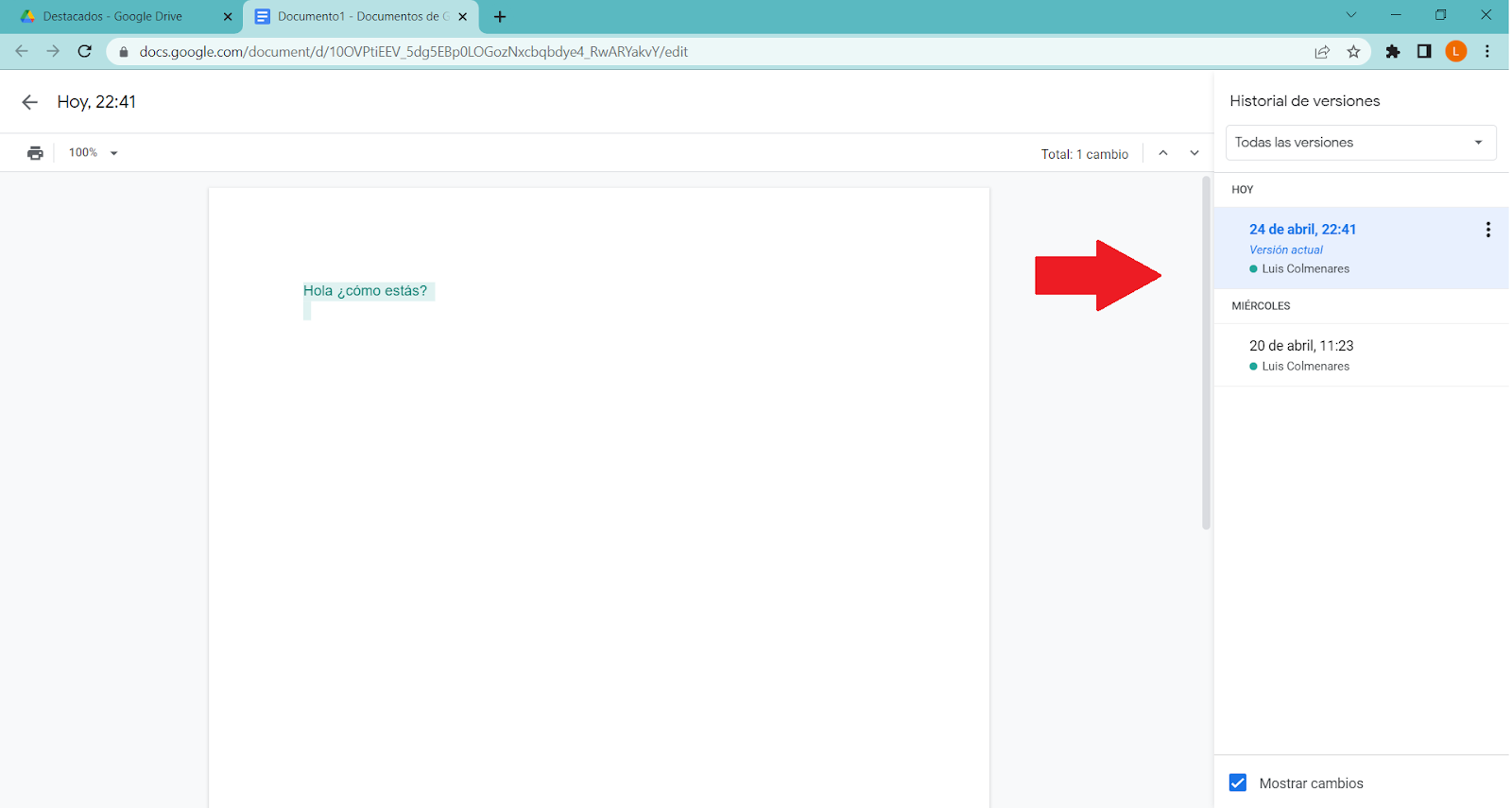Image resolution: width=1512 pixels, height=808 pixels.
Task: Click the browser back navigation arrow
Action: [22, 51]
